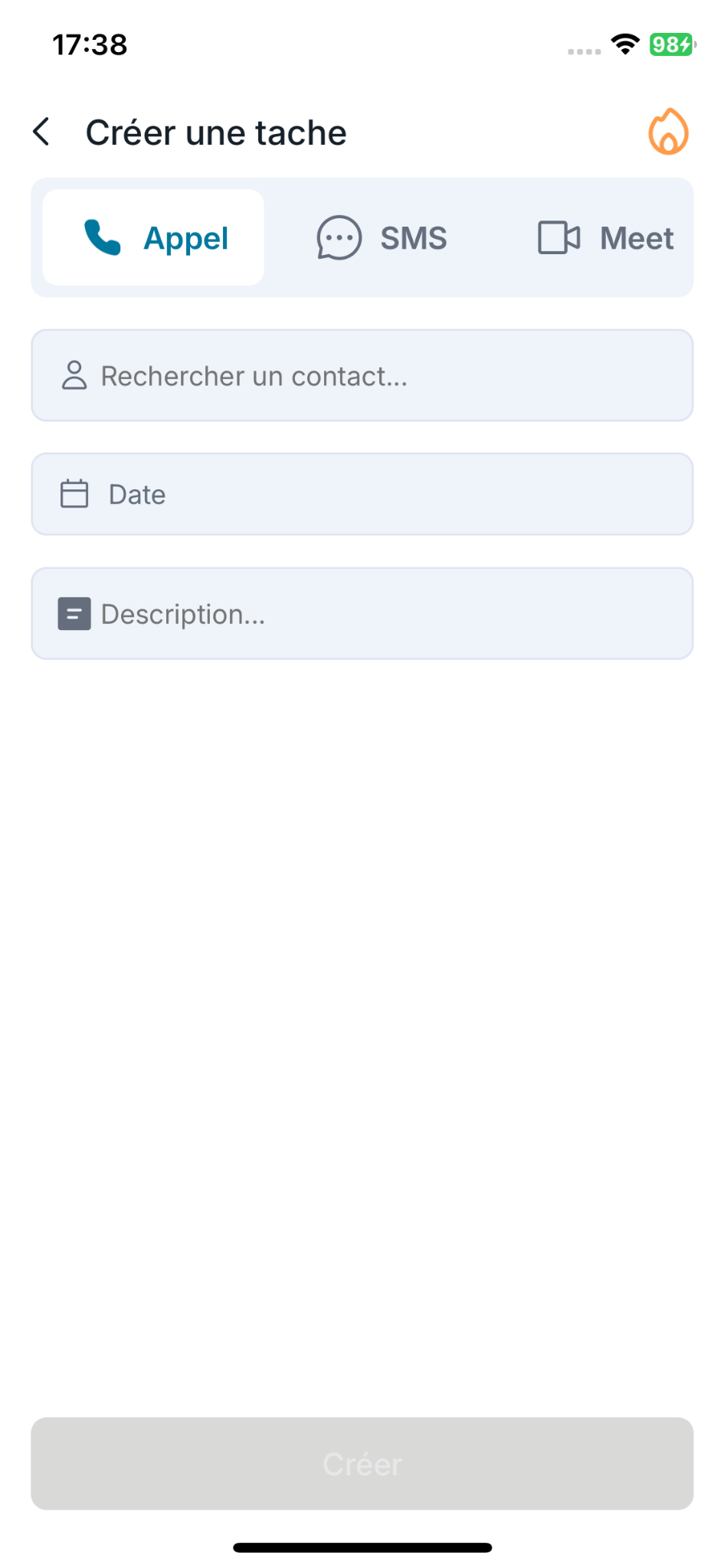This screenshot has height=1568, width=724.
Task: Click the person icon in contact field
Action: coord(74,375)
